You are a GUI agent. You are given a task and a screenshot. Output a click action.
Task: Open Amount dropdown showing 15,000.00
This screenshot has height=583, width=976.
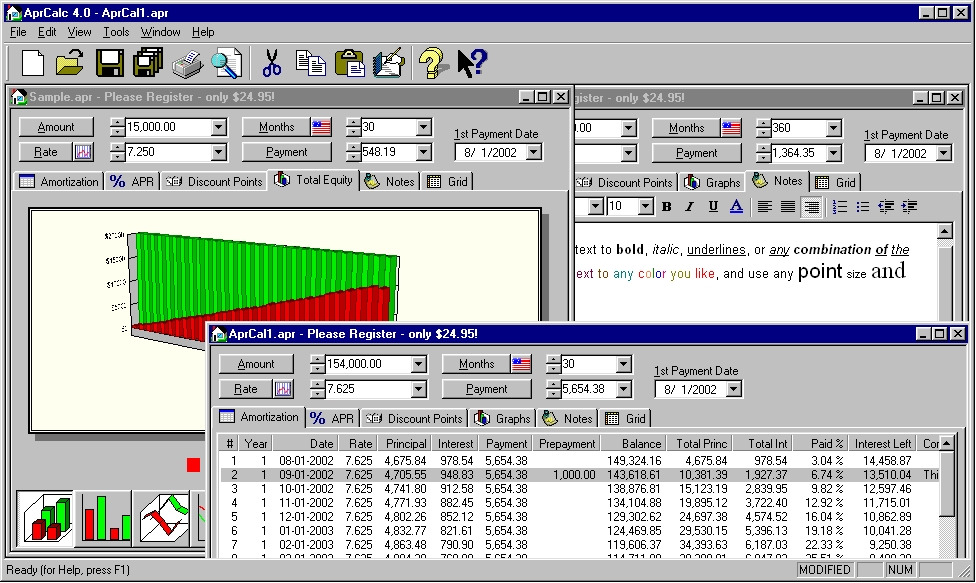[218, 128]
